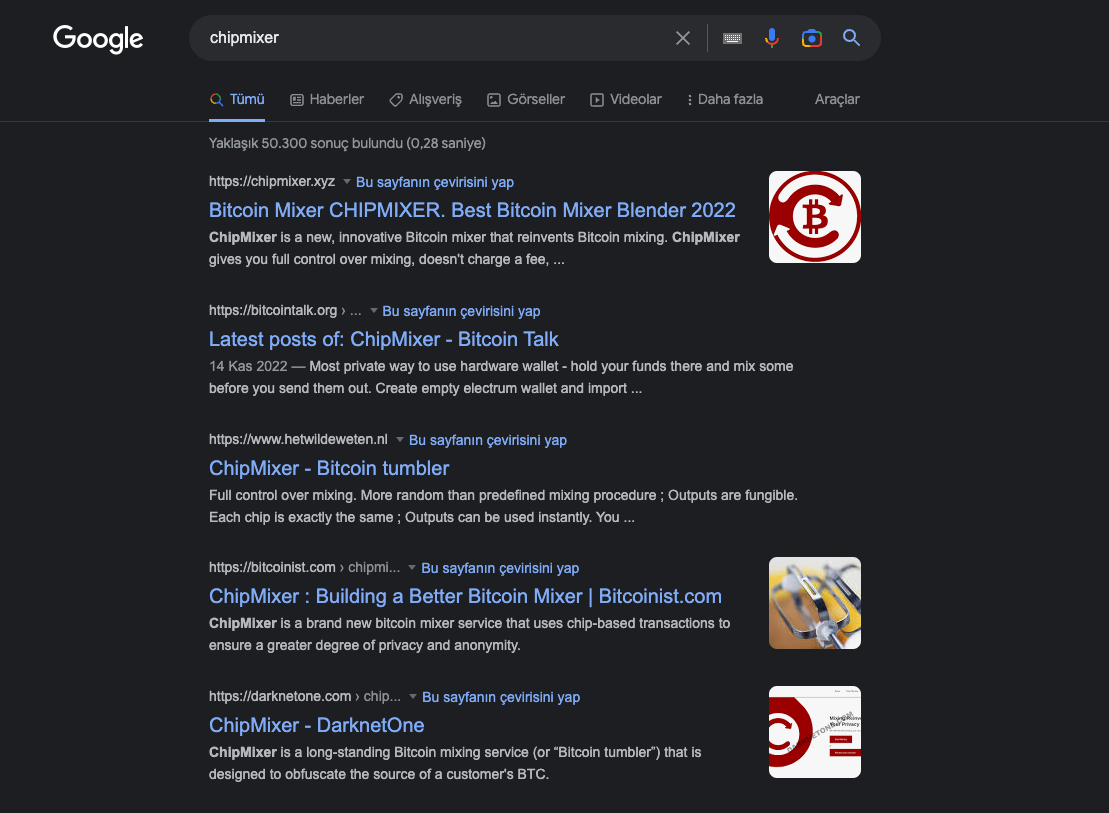Clear the search query with X
The height and width of the screenshot is (813, 1109).
point(683,38)
